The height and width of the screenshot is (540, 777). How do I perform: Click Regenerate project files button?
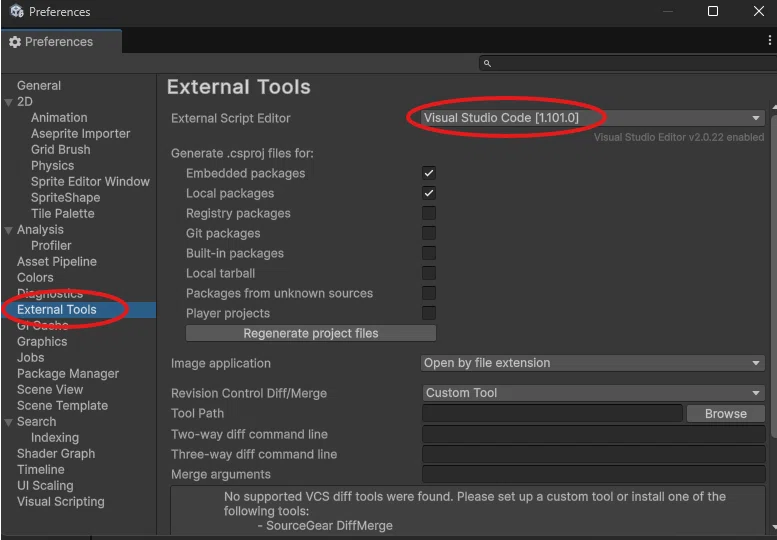[311, 333]
